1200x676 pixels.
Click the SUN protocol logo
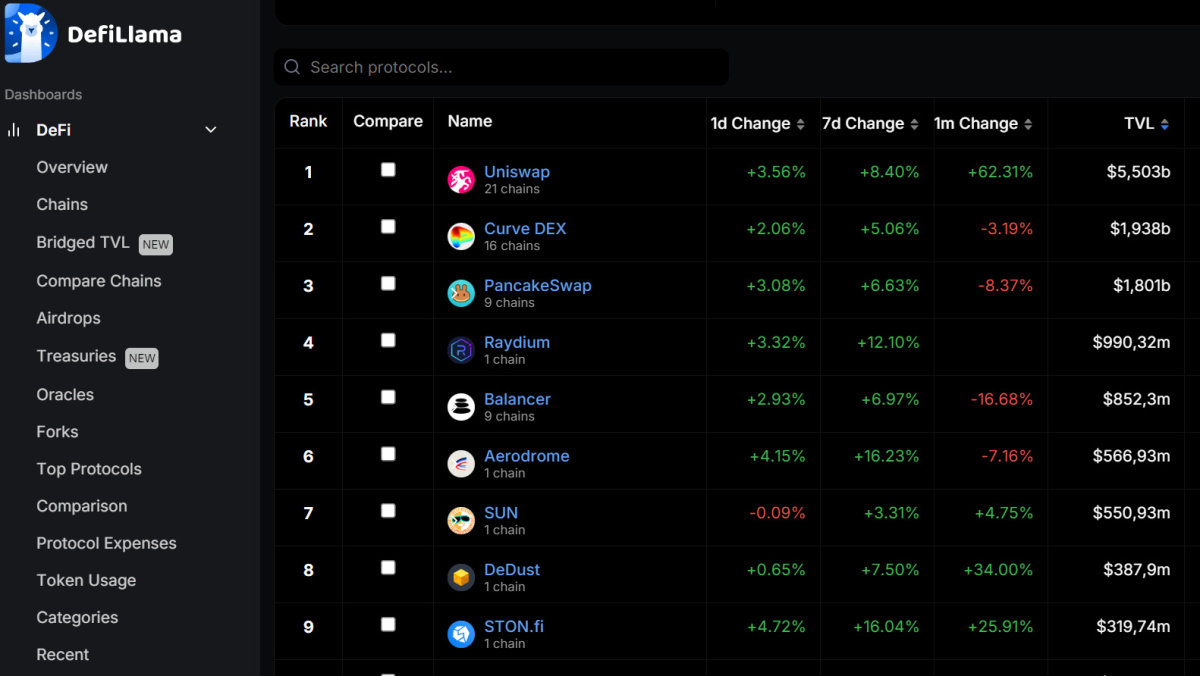[x=461, y=521]
